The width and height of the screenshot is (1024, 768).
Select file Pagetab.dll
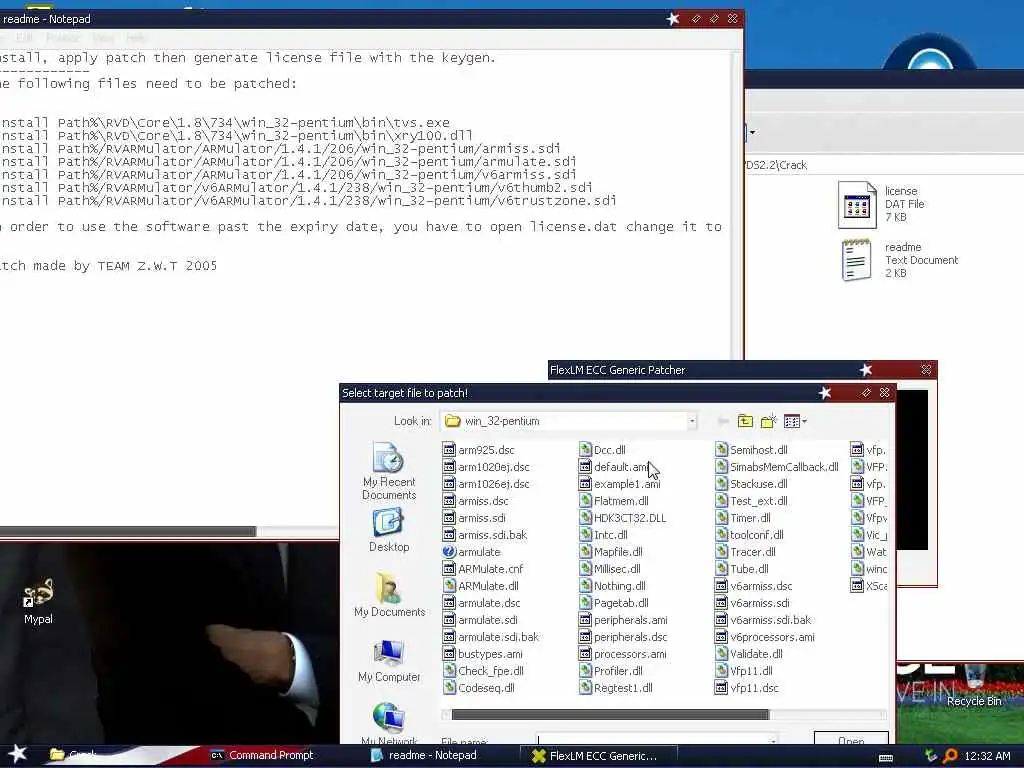pos(614,603)
